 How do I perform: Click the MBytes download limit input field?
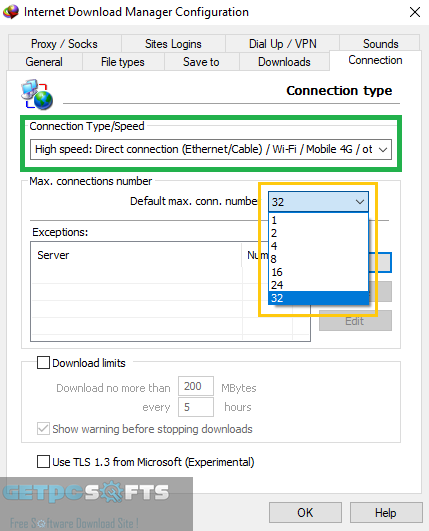tap(196, 386)
